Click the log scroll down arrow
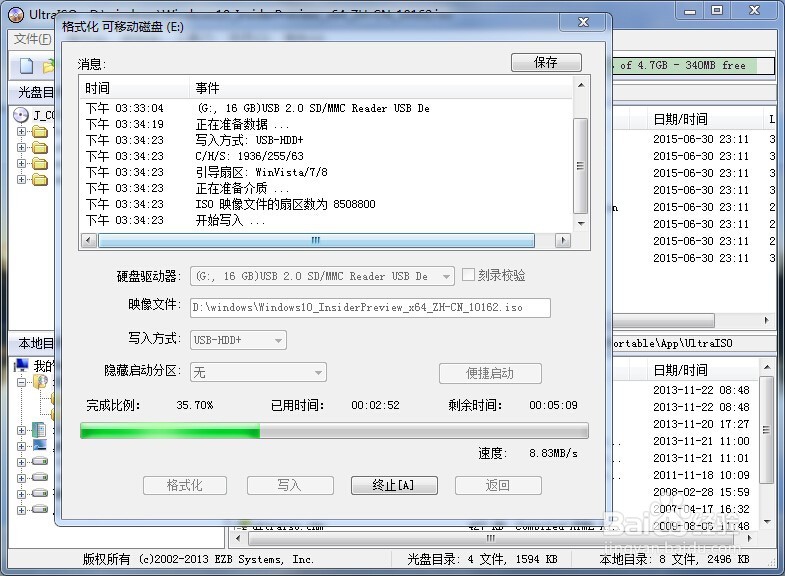 point(581,223)
